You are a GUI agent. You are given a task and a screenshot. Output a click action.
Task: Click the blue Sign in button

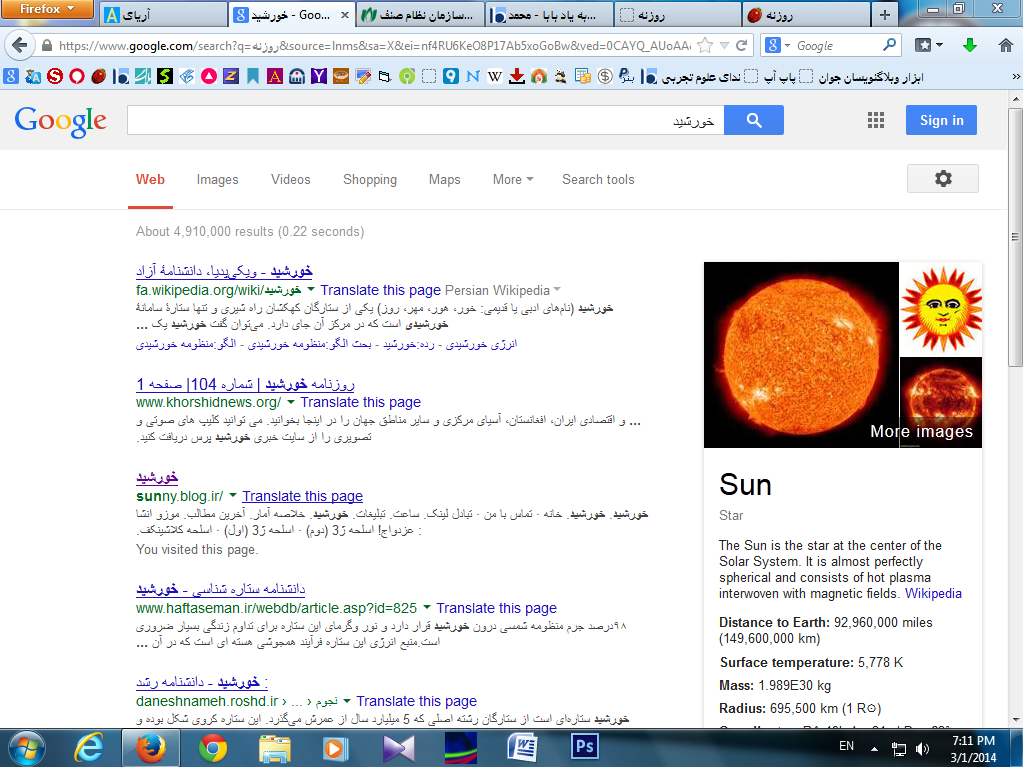click(x=941, y=120)
